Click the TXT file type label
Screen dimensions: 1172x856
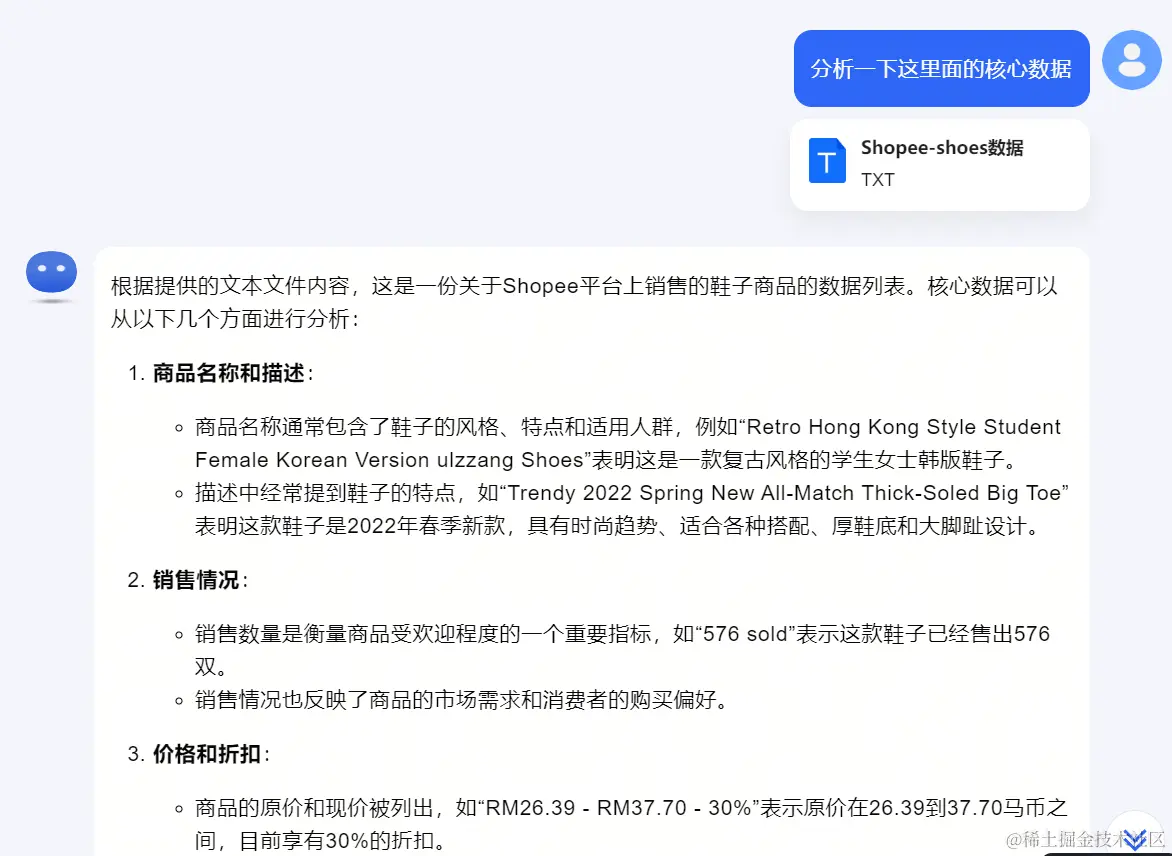[878, 179]
